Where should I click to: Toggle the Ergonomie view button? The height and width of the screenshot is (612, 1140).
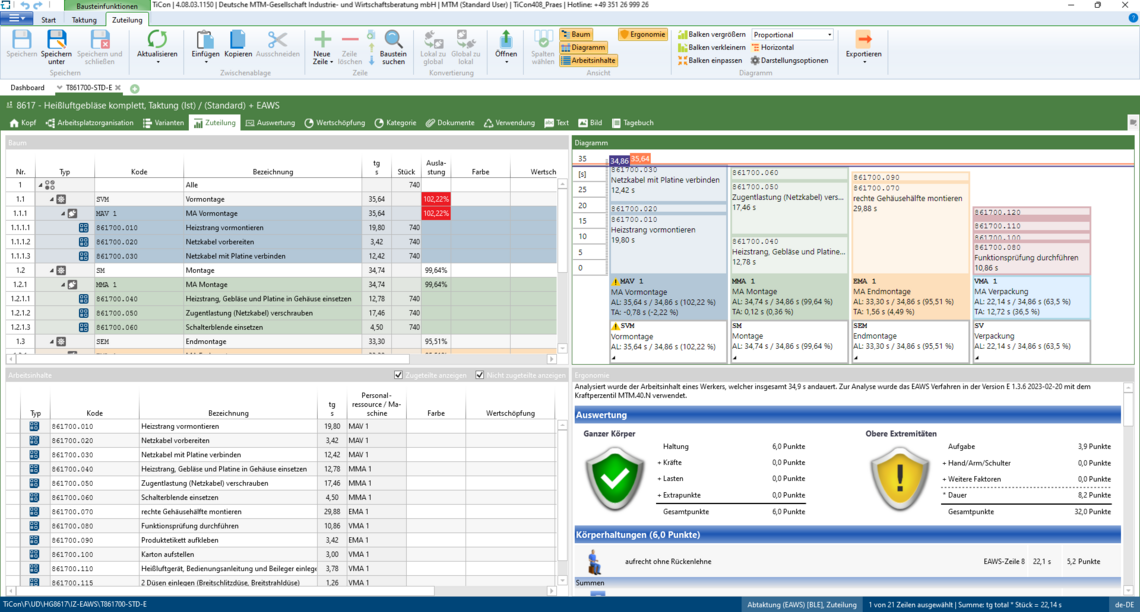643,35
